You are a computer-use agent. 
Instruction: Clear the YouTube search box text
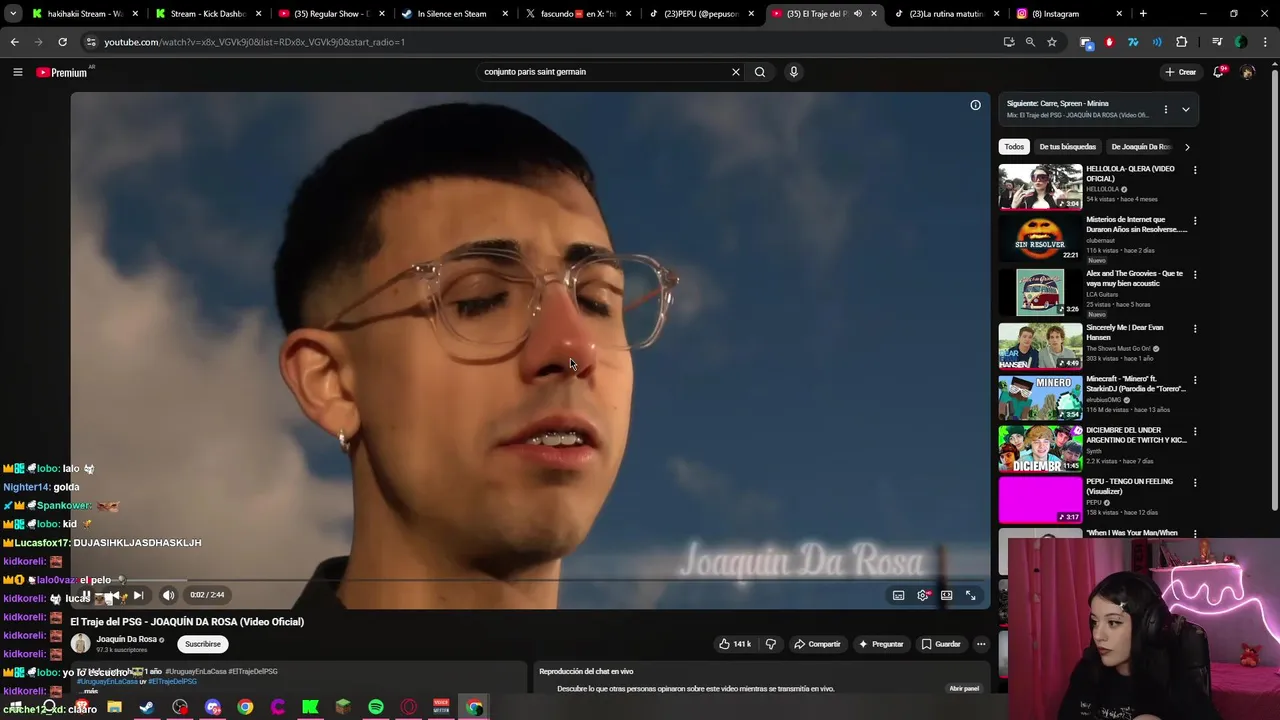[736, 72]
